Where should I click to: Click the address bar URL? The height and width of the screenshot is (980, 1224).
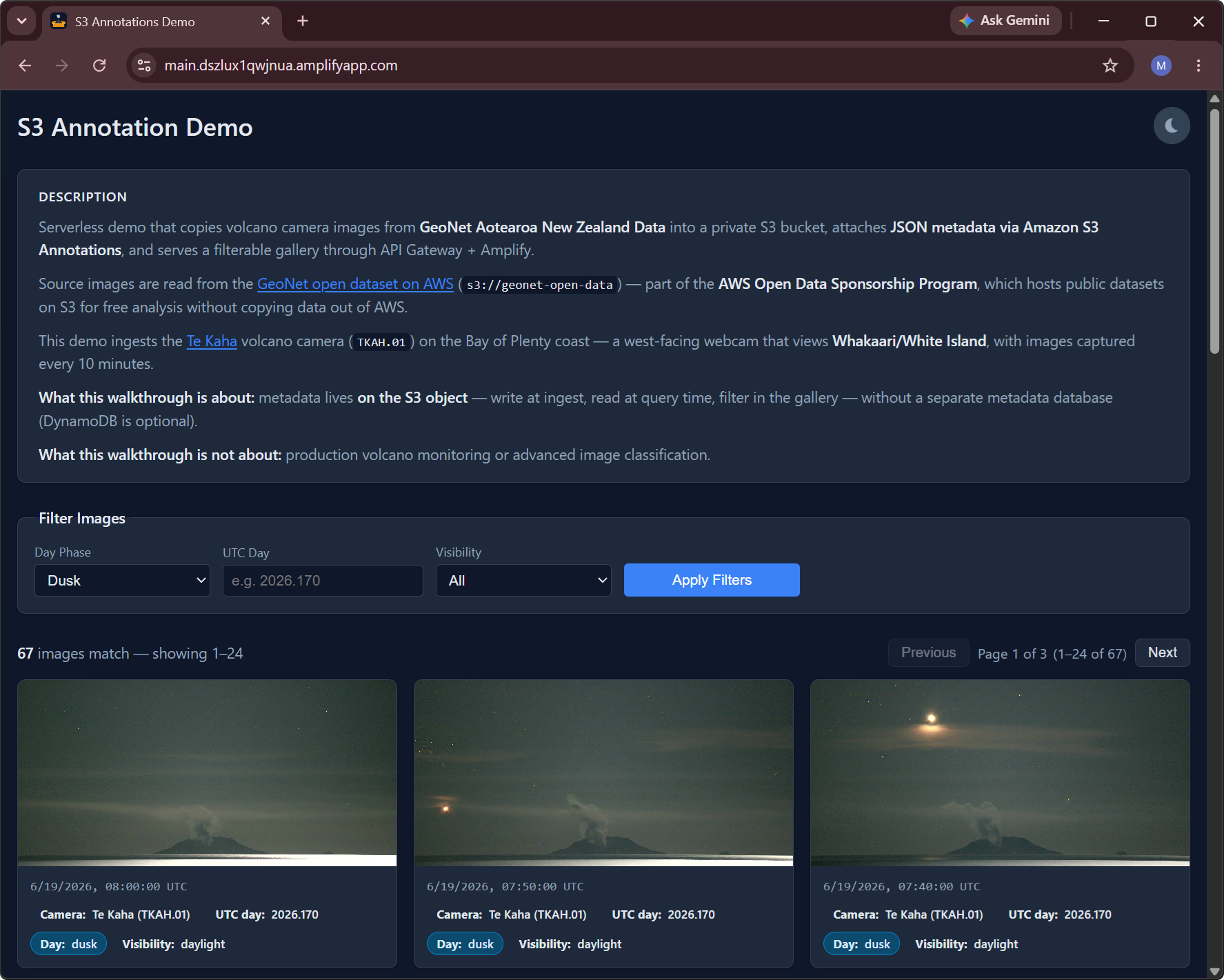(281, 66)
